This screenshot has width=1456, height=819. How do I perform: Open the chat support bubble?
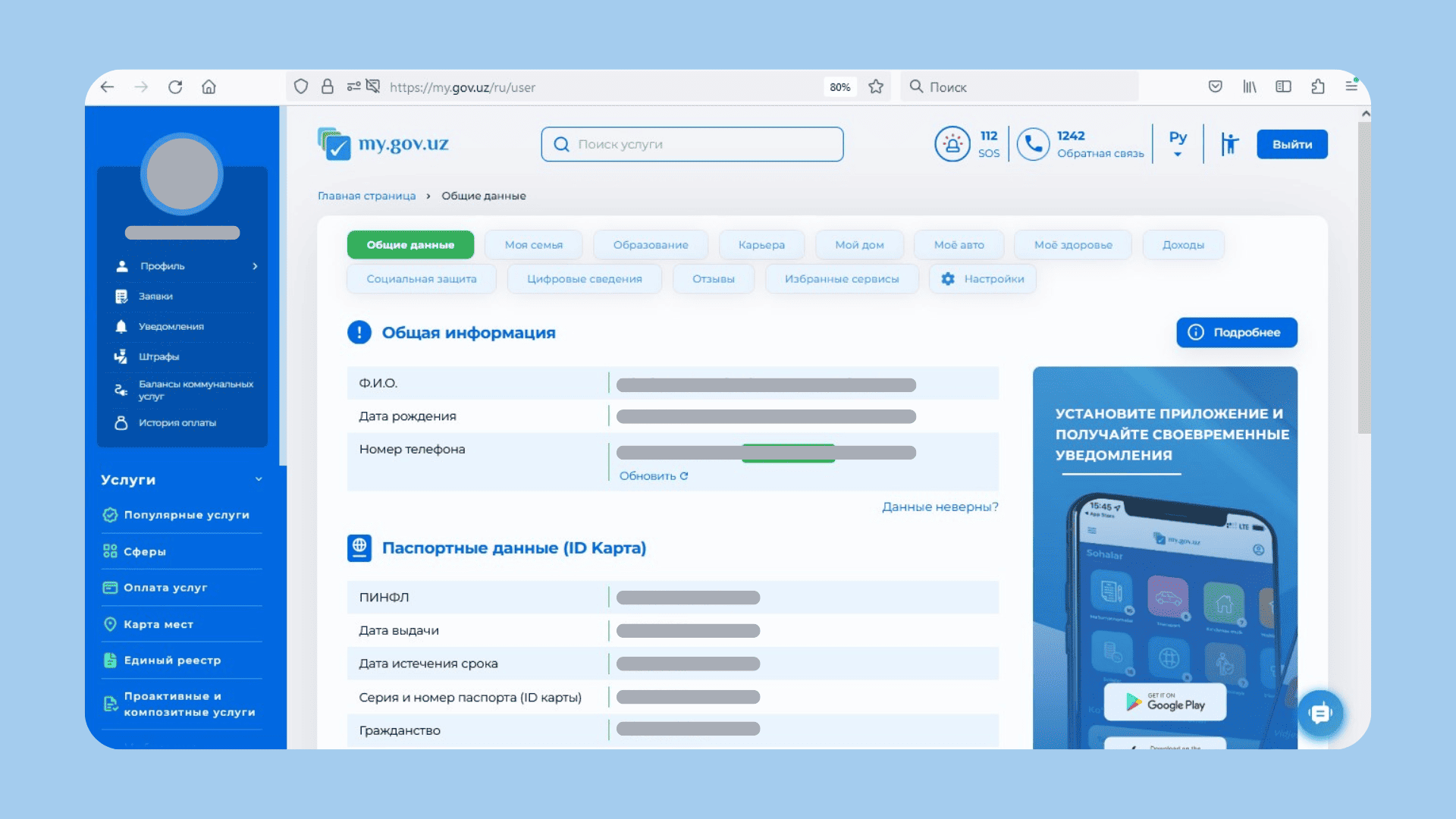pos(1320,713)
